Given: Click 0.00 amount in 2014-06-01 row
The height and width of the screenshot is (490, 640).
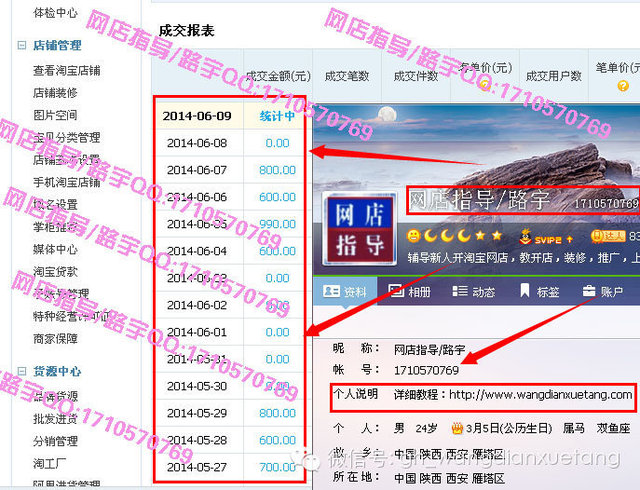Looking at the screenshot, I should pos(278,332).
